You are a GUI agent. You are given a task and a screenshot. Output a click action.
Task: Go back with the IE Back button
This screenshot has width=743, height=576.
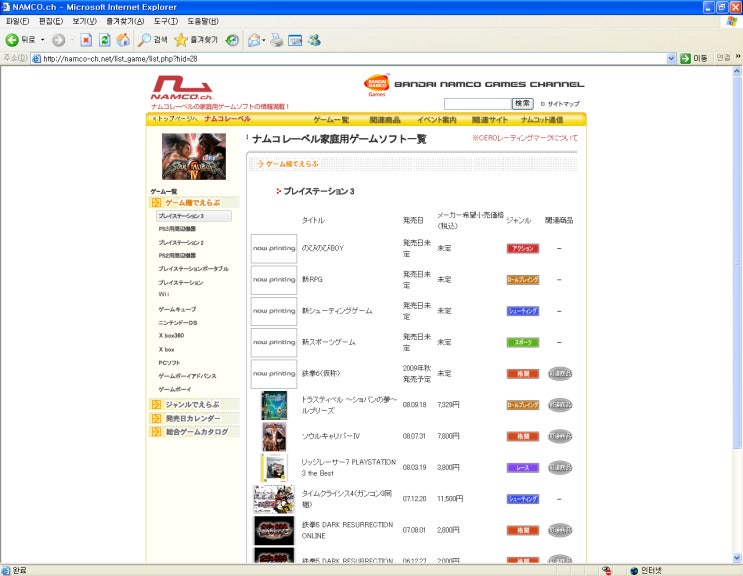coord(20,40)
